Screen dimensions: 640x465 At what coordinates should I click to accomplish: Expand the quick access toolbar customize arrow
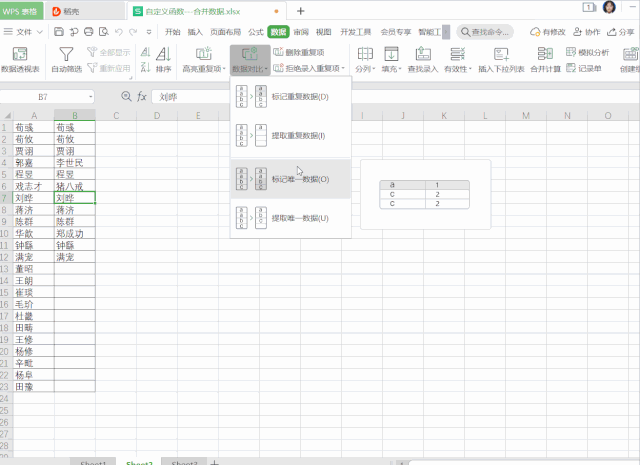click(149, 32)
